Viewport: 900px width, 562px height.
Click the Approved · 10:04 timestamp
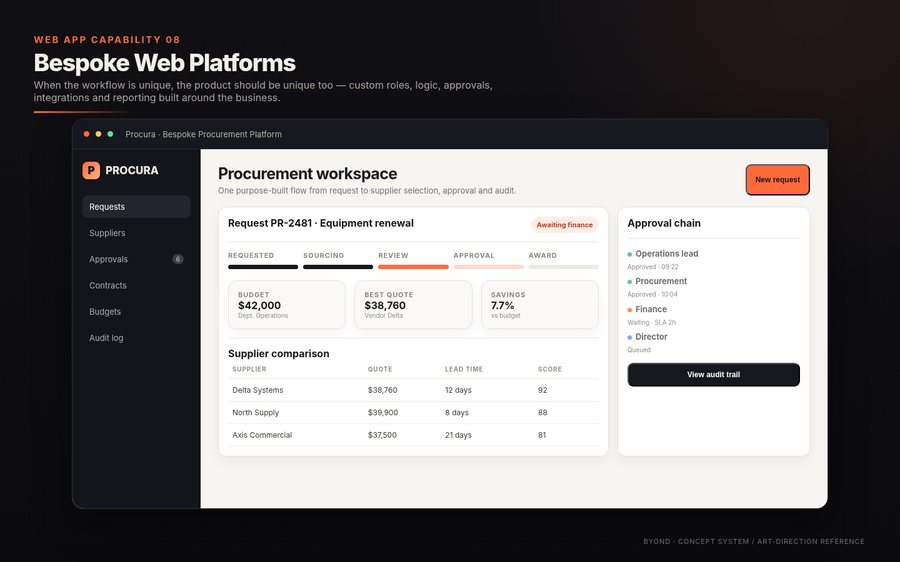(652, 294)
